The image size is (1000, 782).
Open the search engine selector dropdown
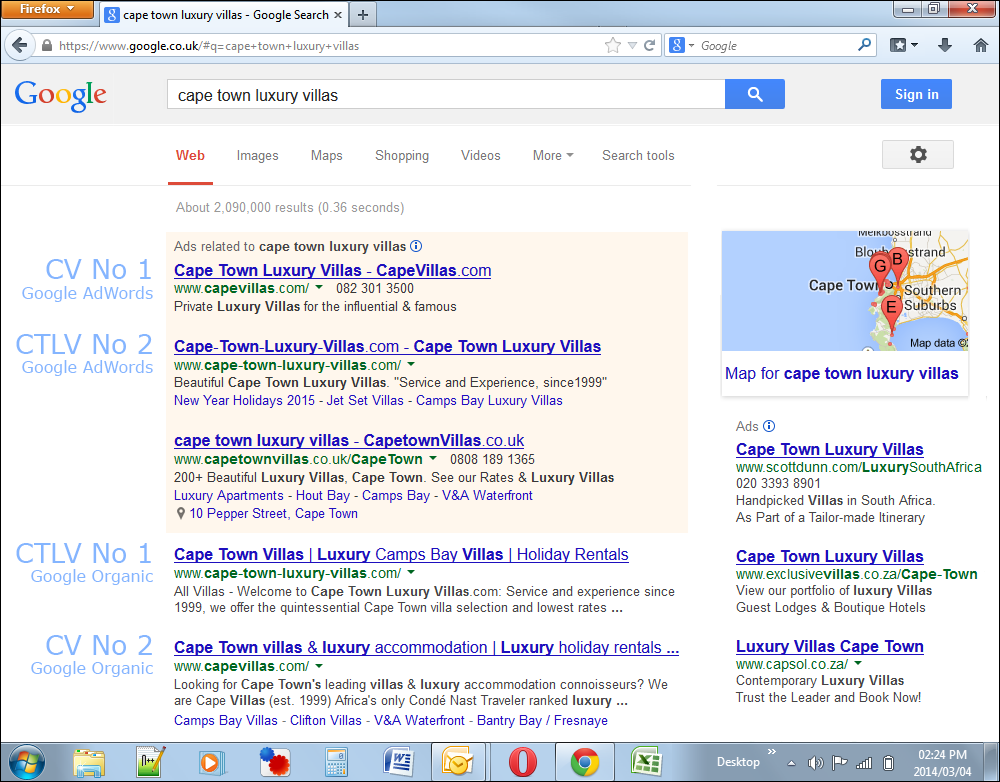pos(681,45)
